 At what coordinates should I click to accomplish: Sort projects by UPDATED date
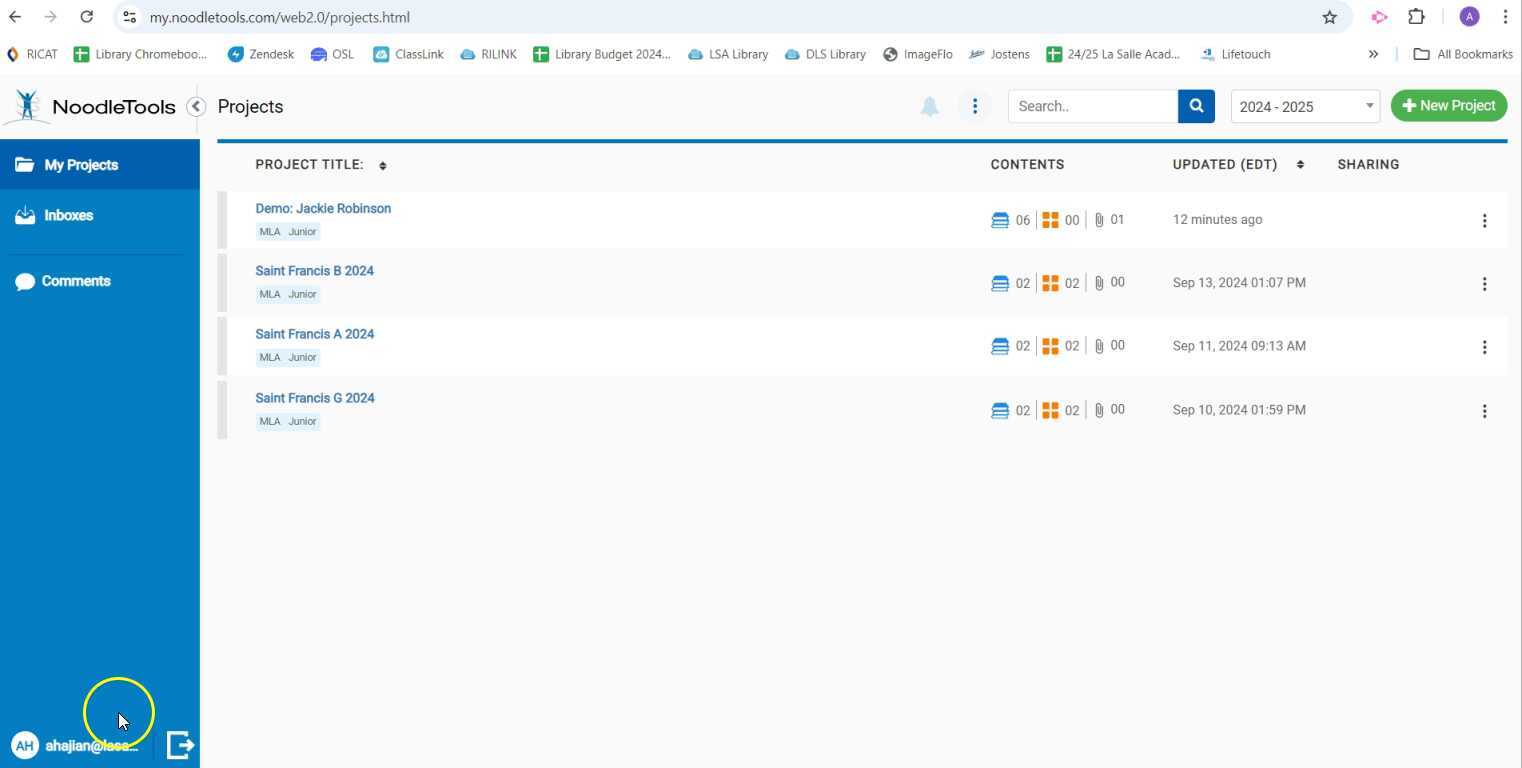click(x=1300, y=164)
